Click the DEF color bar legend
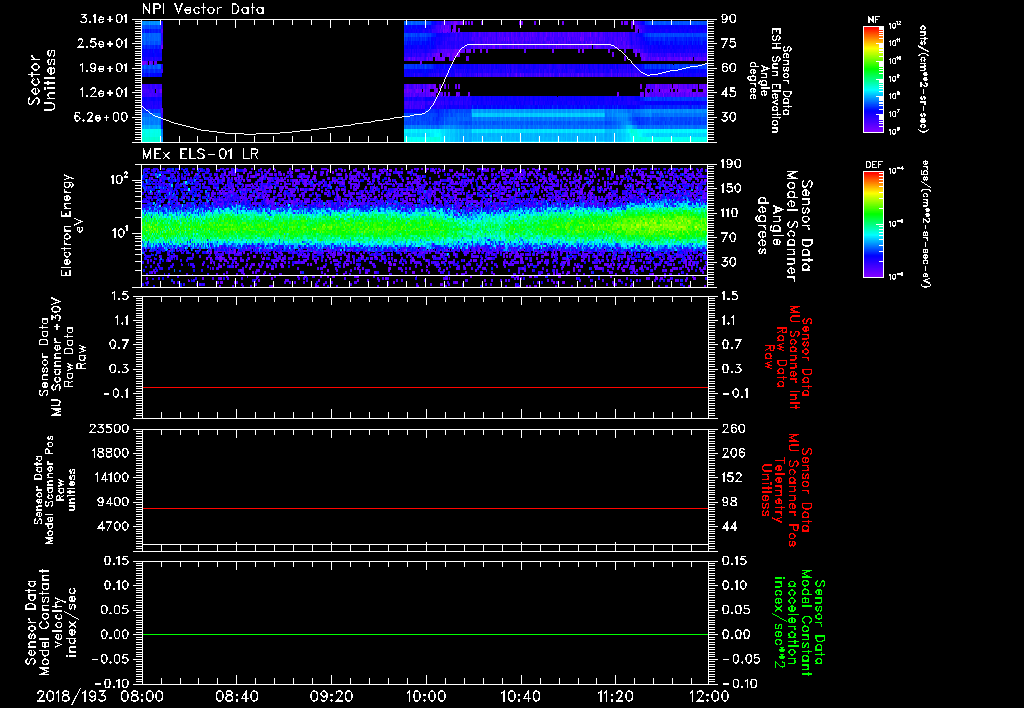This screenshot has width=1024, height=708. coord(873,224)
